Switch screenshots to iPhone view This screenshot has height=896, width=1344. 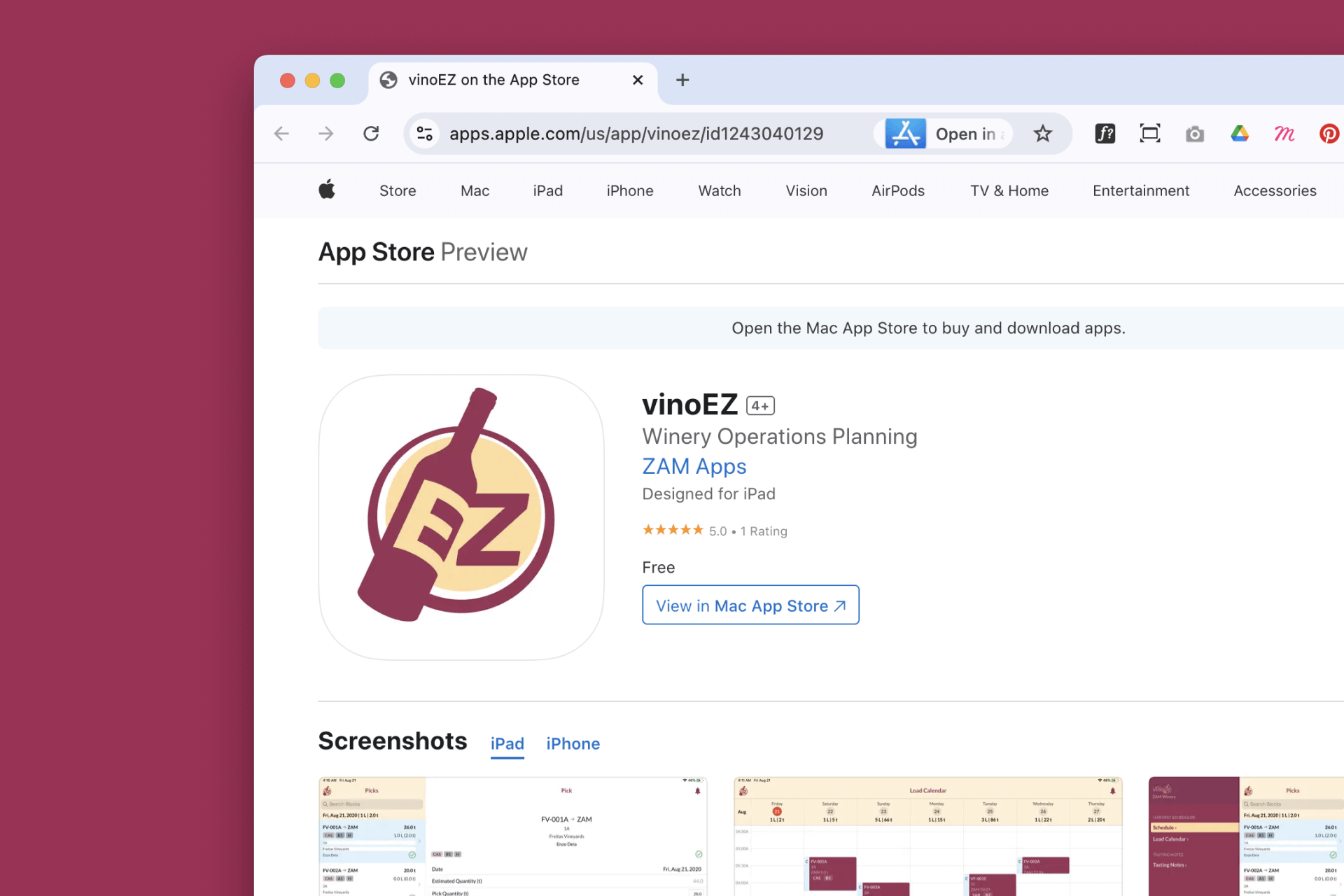(x=573, y=743)
